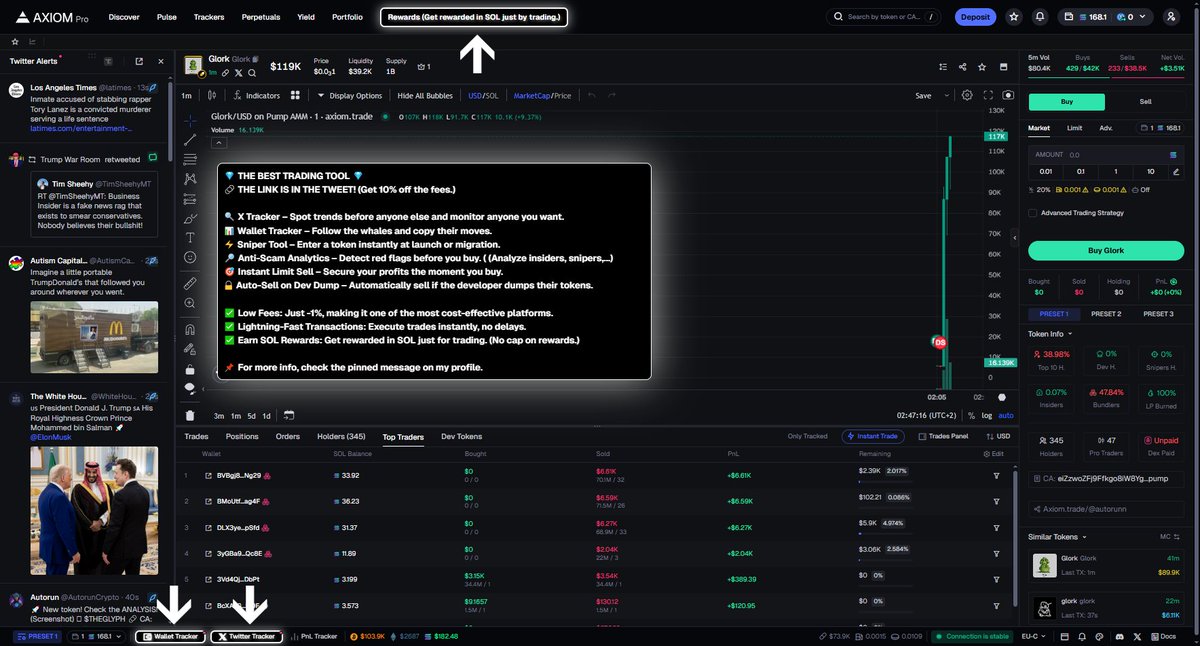Viewport: 1200px width, 646px height.
Task: Click the AMOUNT input field
Action: tap(1106, 155)
